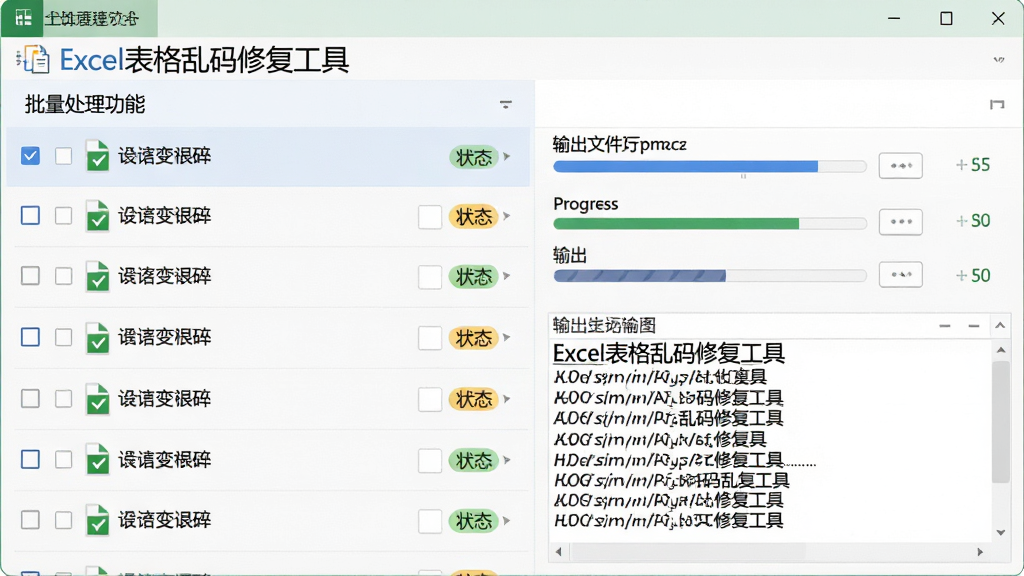Tick the white square box before sixth row badge

coord(430,460)
